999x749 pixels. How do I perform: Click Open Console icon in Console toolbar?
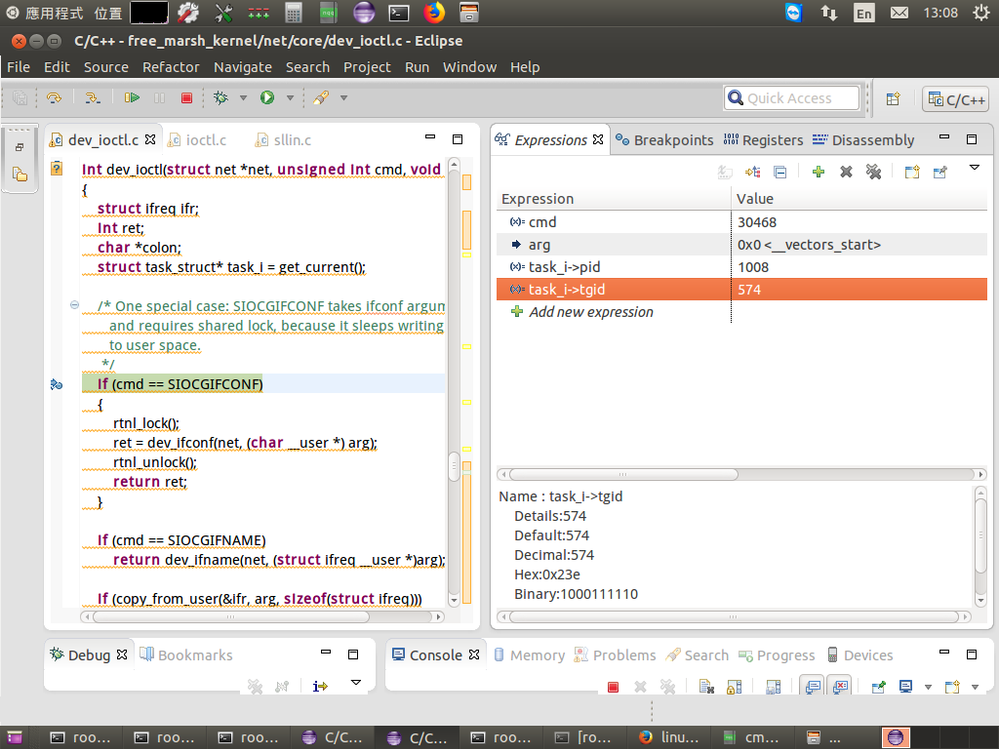952,687
